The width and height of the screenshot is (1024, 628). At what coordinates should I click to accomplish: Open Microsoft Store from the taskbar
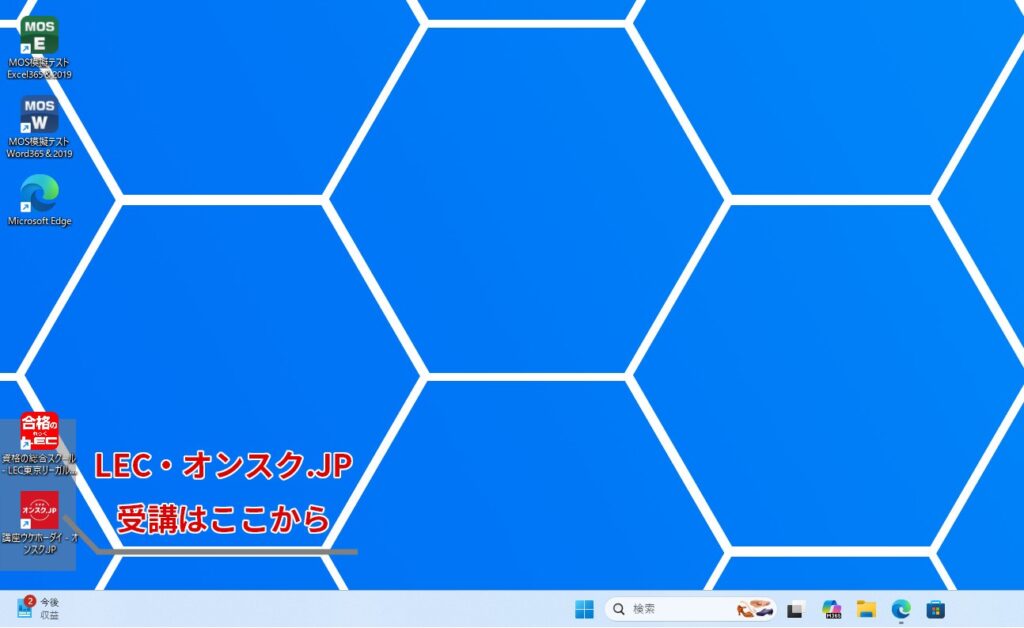[x=936, y=609]
